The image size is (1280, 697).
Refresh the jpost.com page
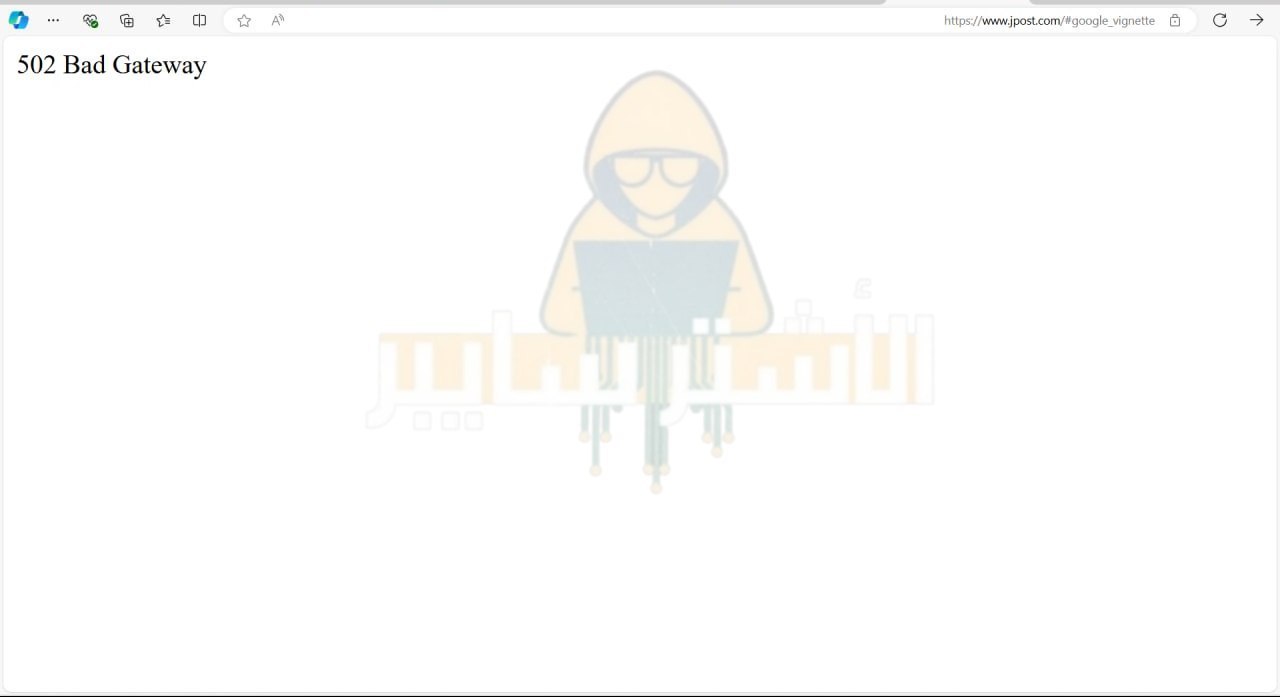click(x=1219, y=20)
